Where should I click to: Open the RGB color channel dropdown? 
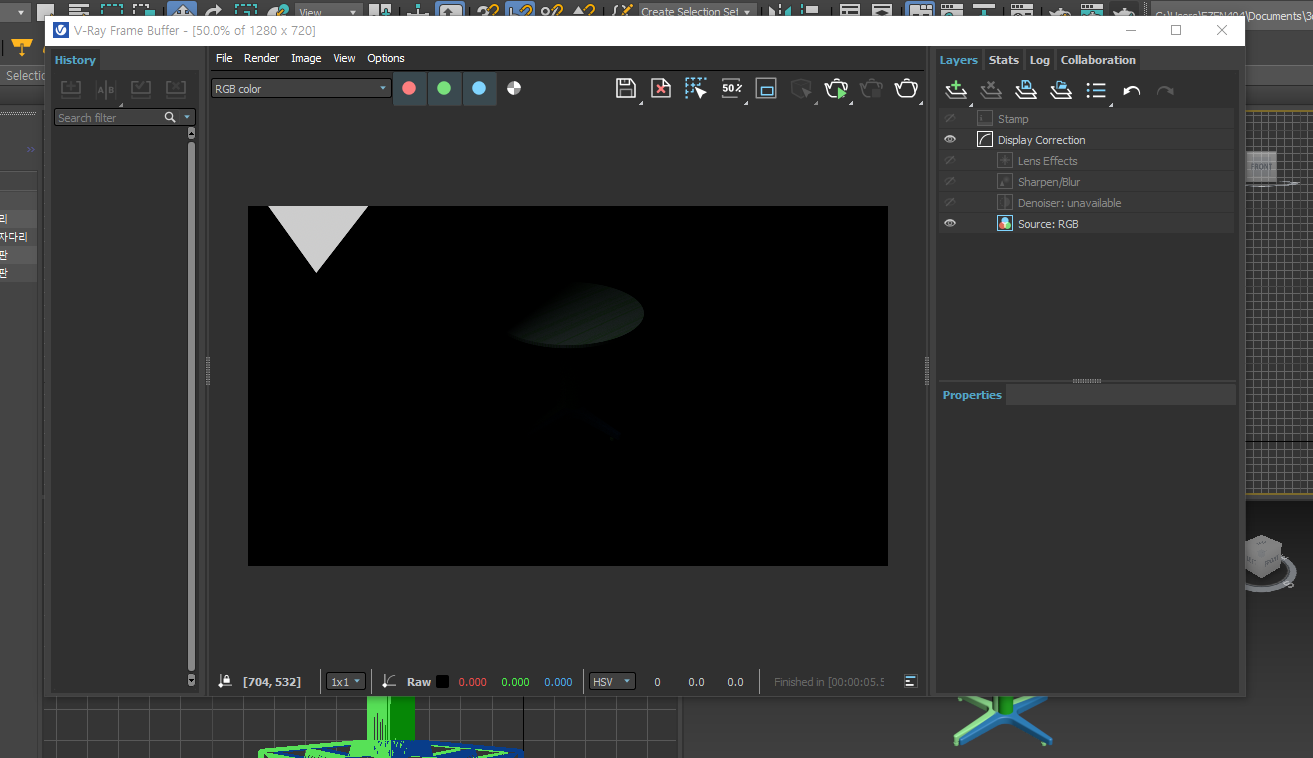[x=300, y=89]
